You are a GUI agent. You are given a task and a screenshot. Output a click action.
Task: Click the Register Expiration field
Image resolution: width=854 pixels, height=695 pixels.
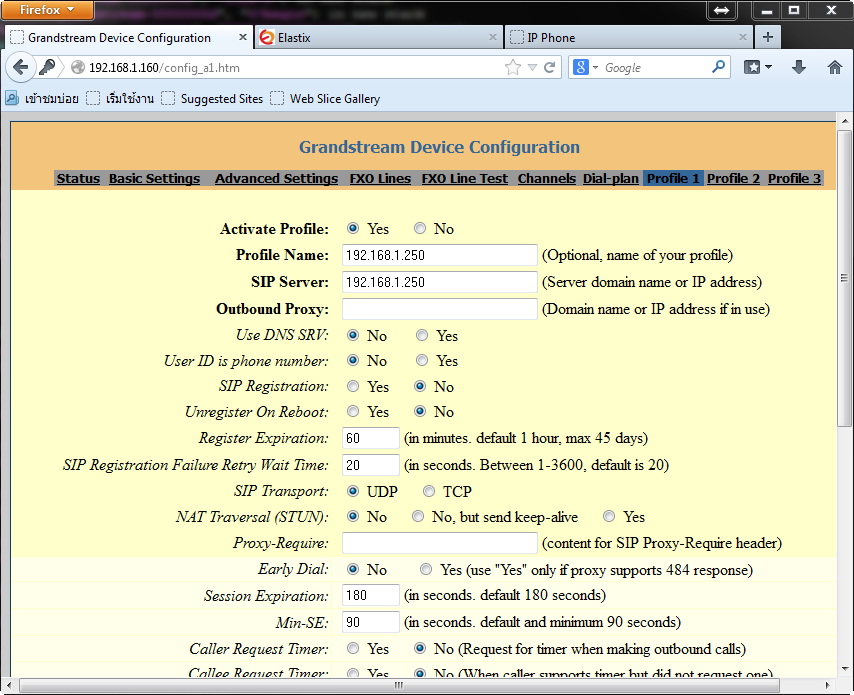(x=371, y=438)
